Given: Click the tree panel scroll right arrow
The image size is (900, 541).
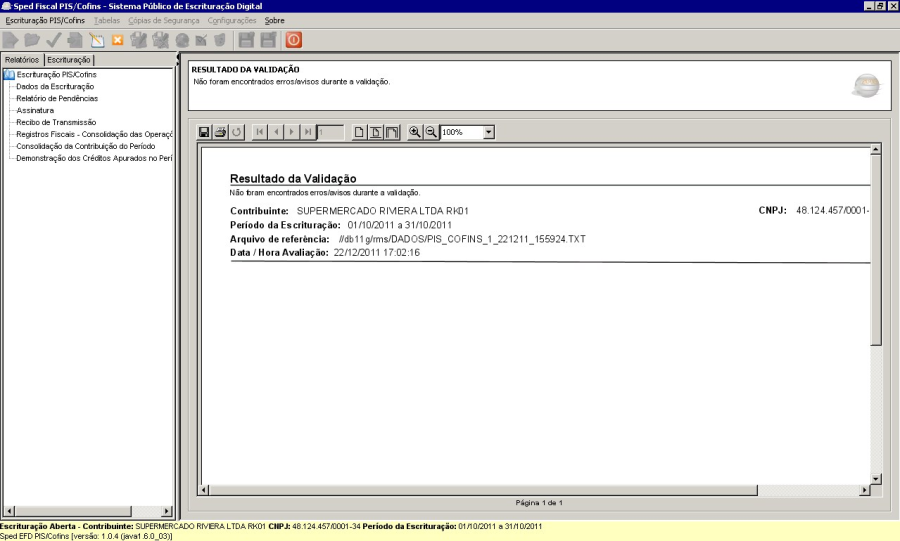Looking at the screenshot, I should click(166, 511).
